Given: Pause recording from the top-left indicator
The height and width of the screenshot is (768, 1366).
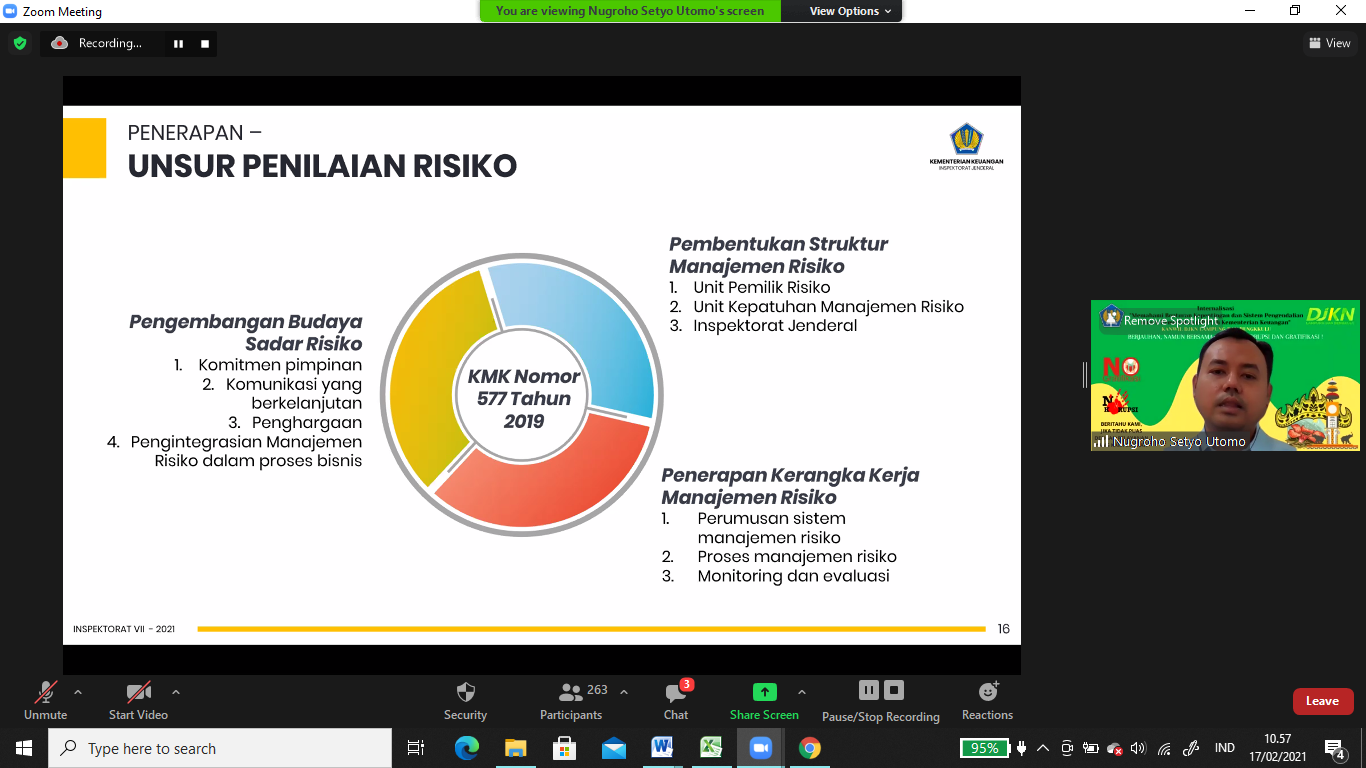Looking at the screenshot, I should 179,43.
